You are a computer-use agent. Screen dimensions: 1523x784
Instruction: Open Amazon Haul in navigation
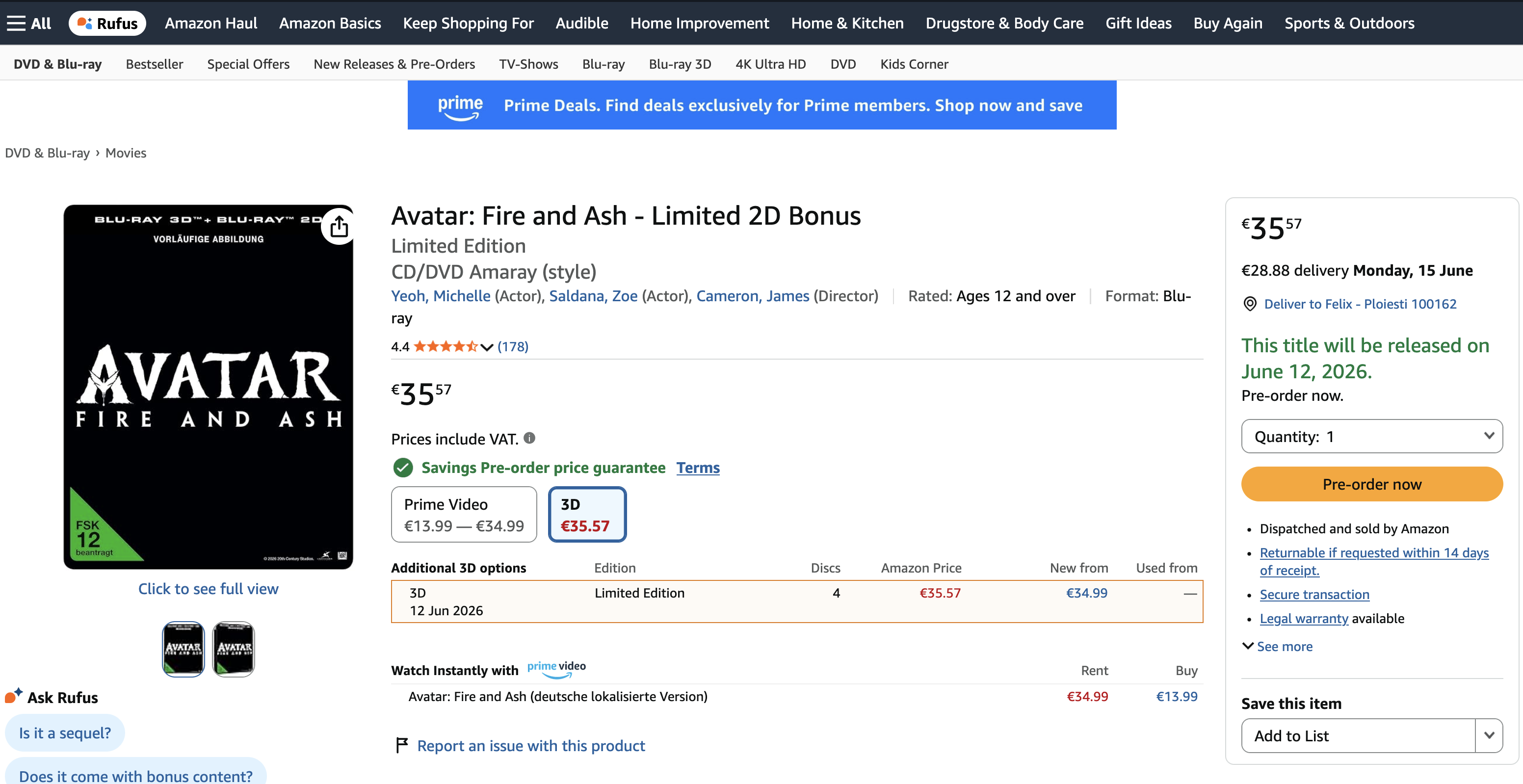210,23
